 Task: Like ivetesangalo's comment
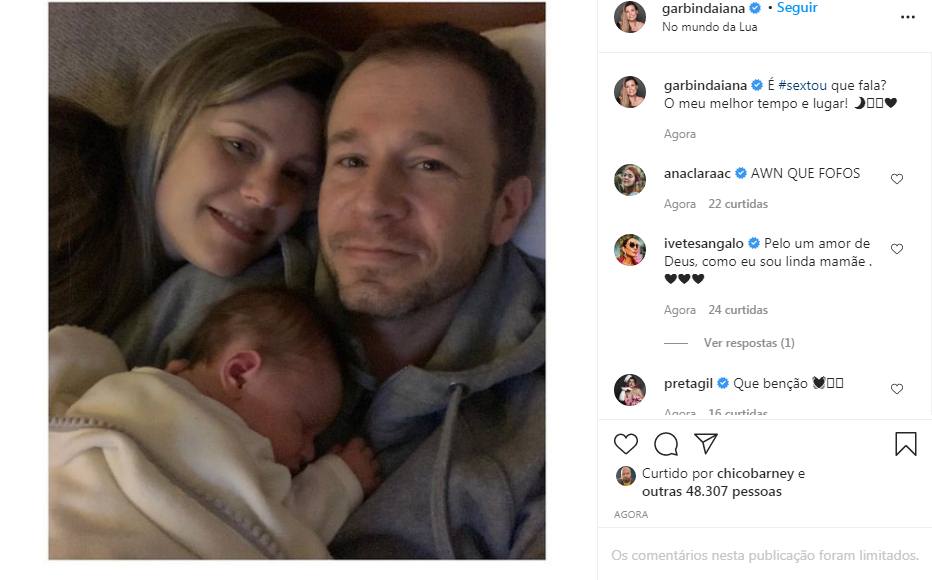point(897,249)
